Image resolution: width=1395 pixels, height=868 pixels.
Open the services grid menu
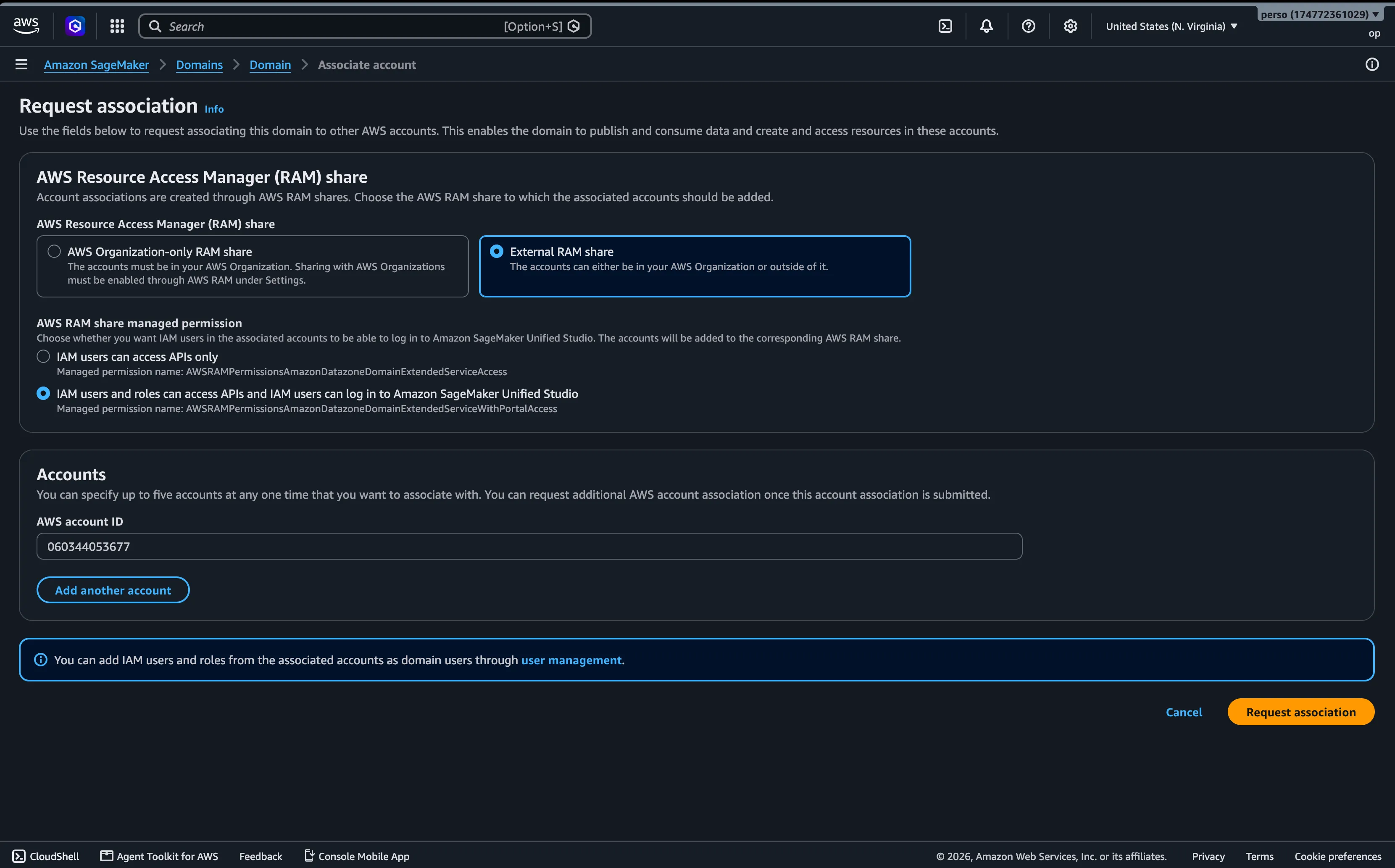point(117,26)
